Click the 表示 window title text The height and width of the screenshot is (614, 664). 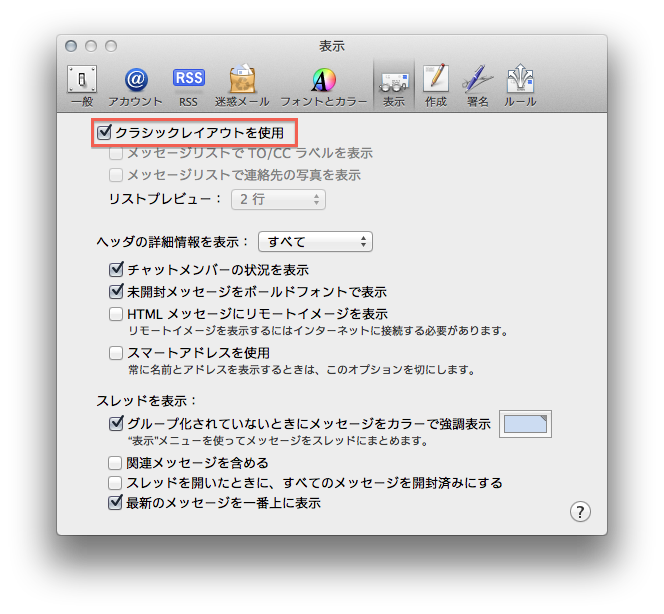(332, 46)
